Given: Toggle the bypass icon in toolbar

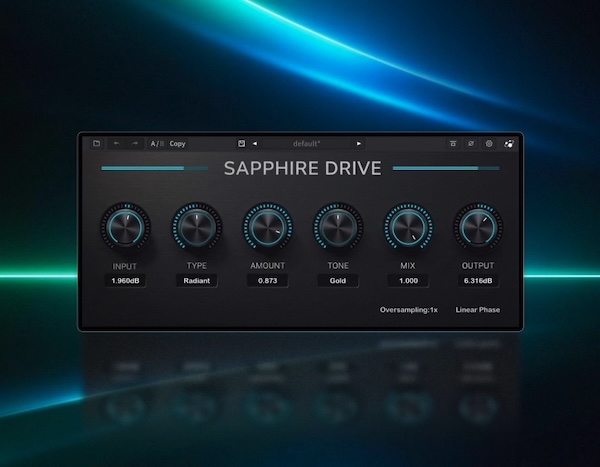Looking at the screenshot, I should point(471,144).
